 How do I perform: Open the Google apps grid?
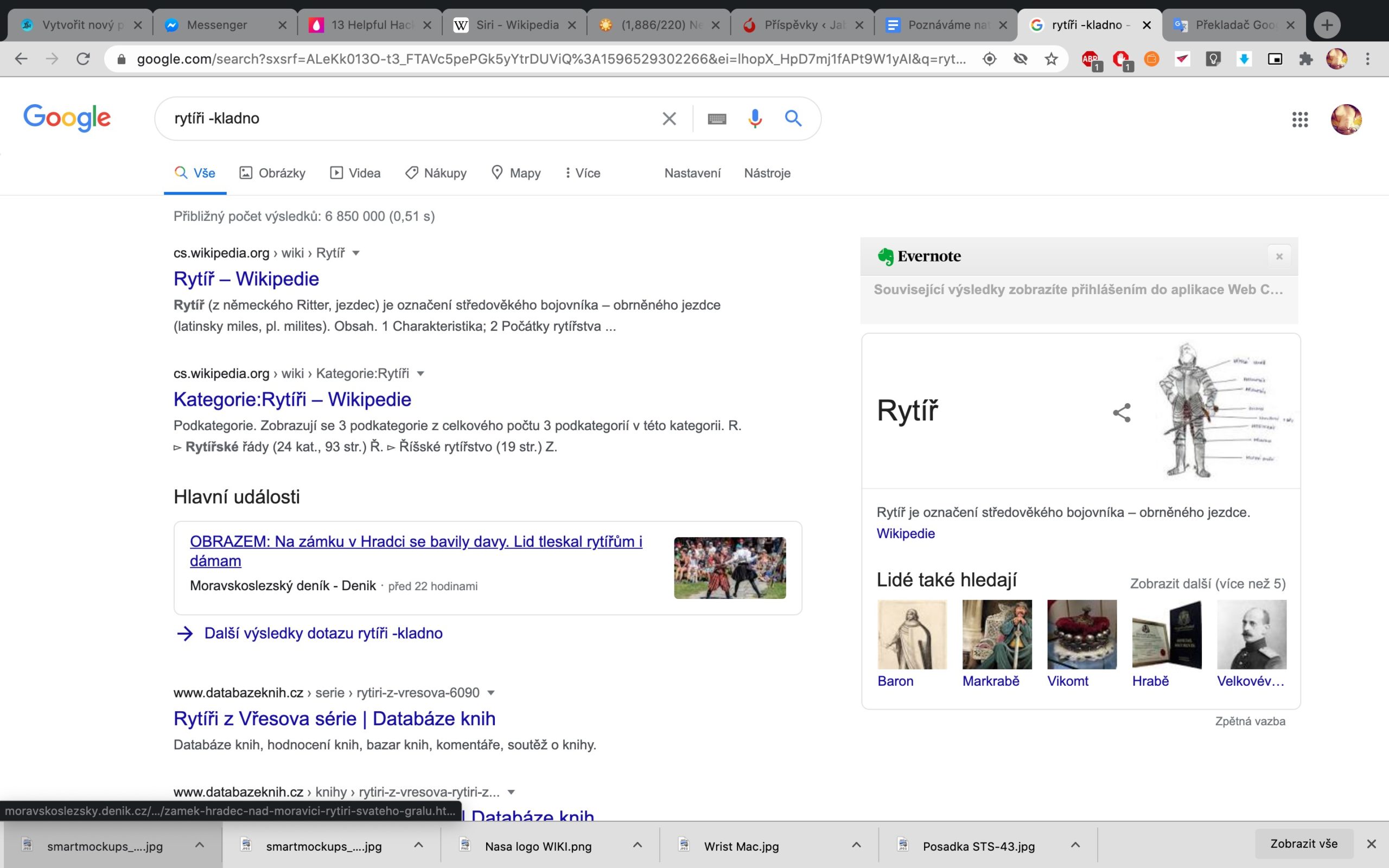1300,119
